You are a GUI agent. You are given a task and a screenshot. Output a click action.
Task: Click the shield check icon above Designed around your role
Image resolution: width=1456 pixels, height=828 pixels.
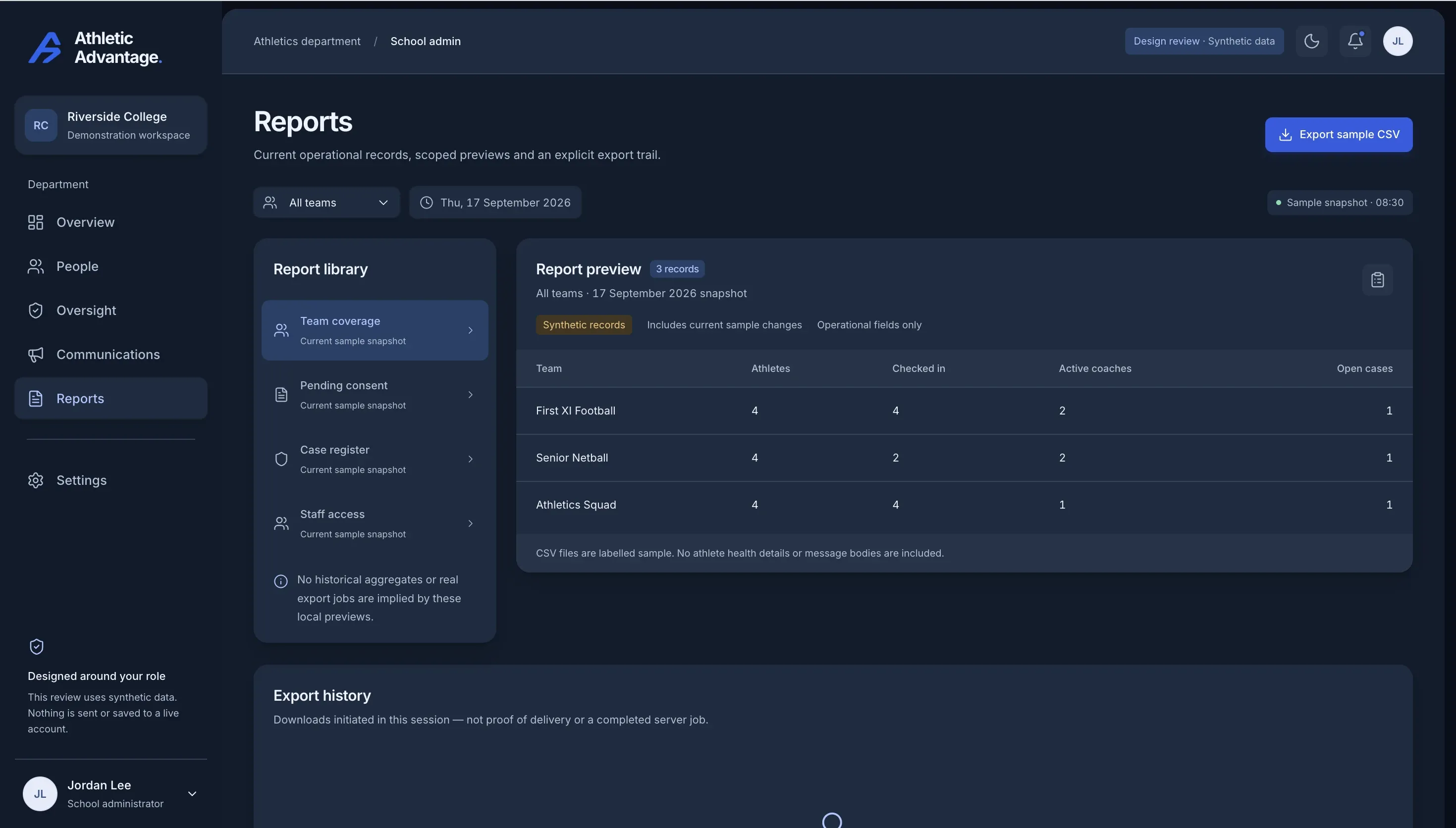tap(36, 647)
